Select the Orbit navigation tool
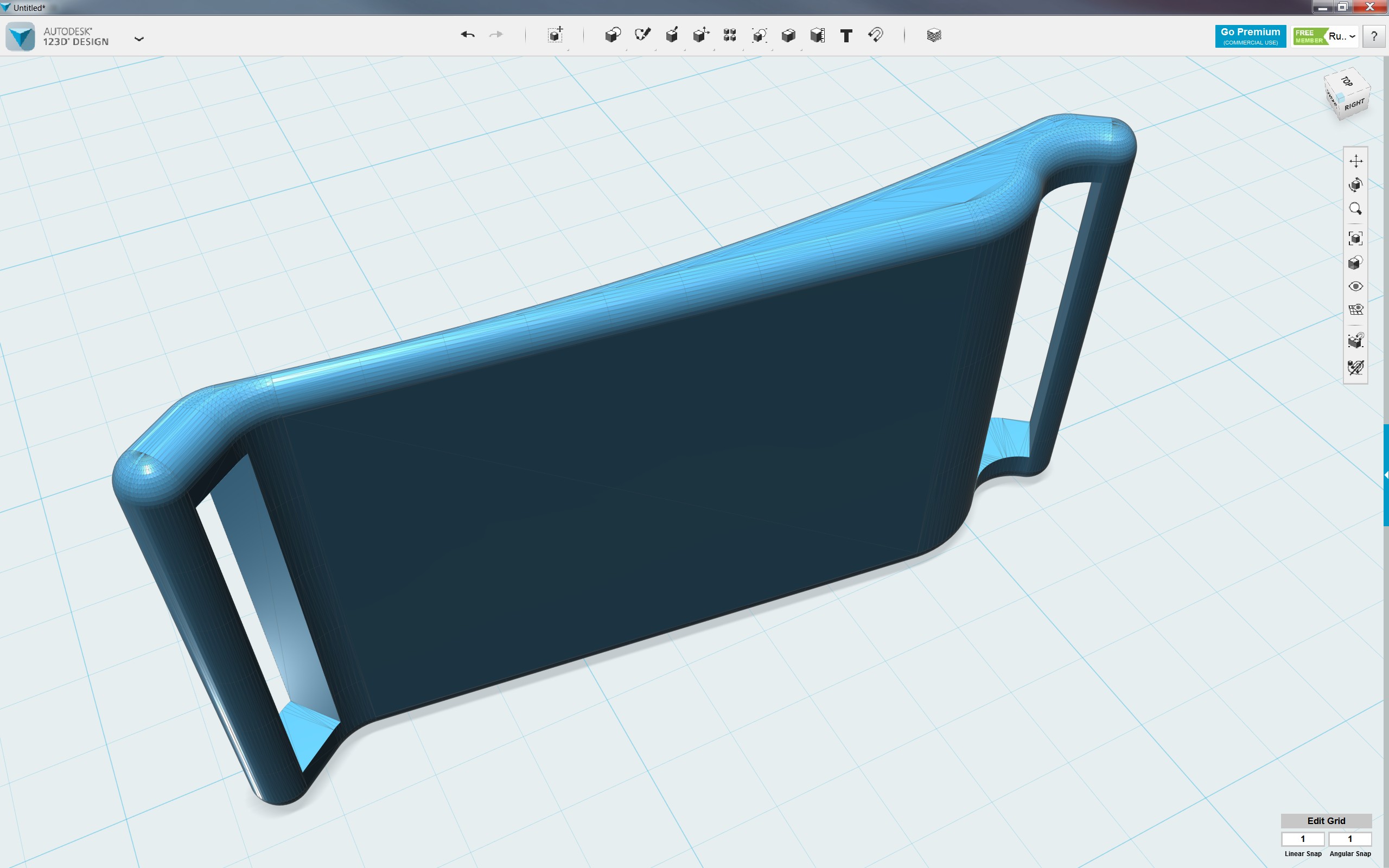This screenshot has width=1389, height=868. pyautogui.click(x=1356, y=185)
